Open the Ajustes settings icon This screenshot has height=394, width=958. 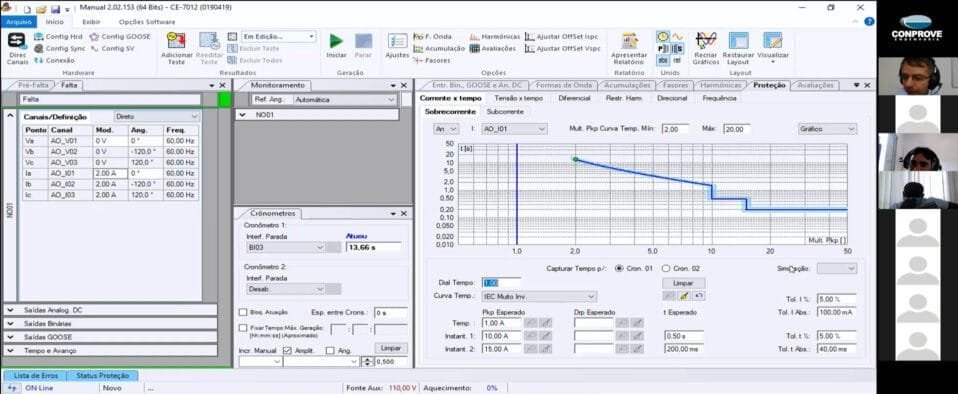397,42
